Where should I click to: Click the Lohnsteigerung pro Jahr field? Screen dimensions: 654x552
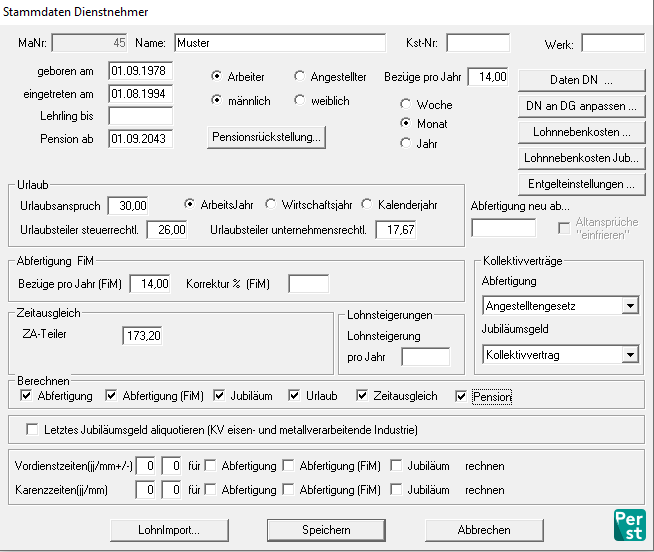pos(426,357)
